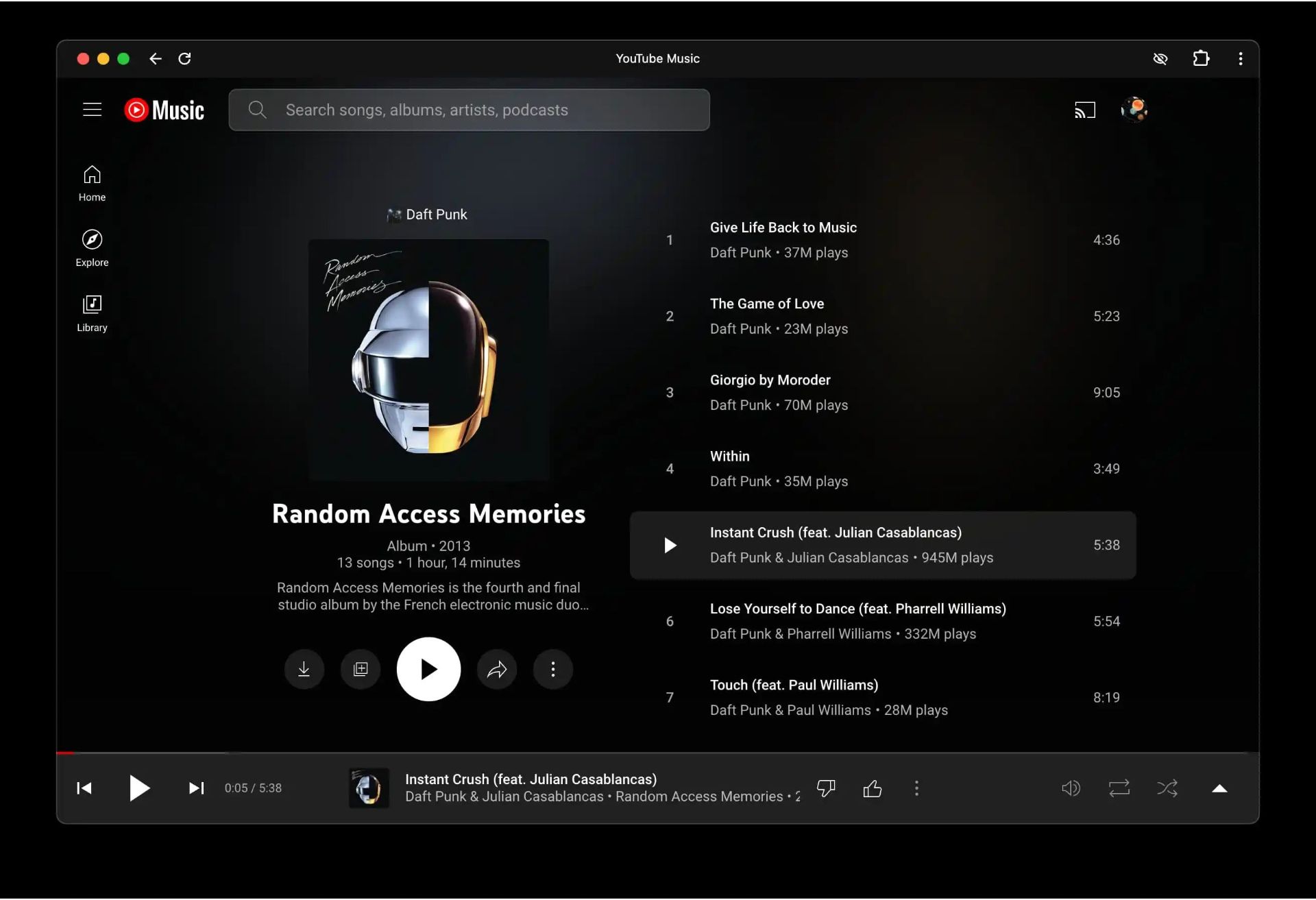Image resolution: width=1316 pixels, height=900 pixels.
Task: Open the Explore sidebar tab
Action: (x=92, y=248)
